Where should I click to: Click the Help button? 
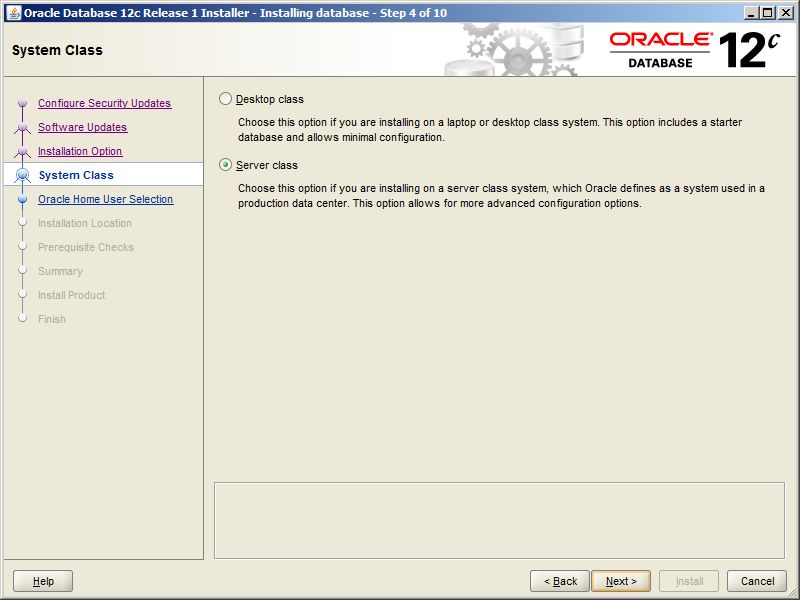click(43, 581)
